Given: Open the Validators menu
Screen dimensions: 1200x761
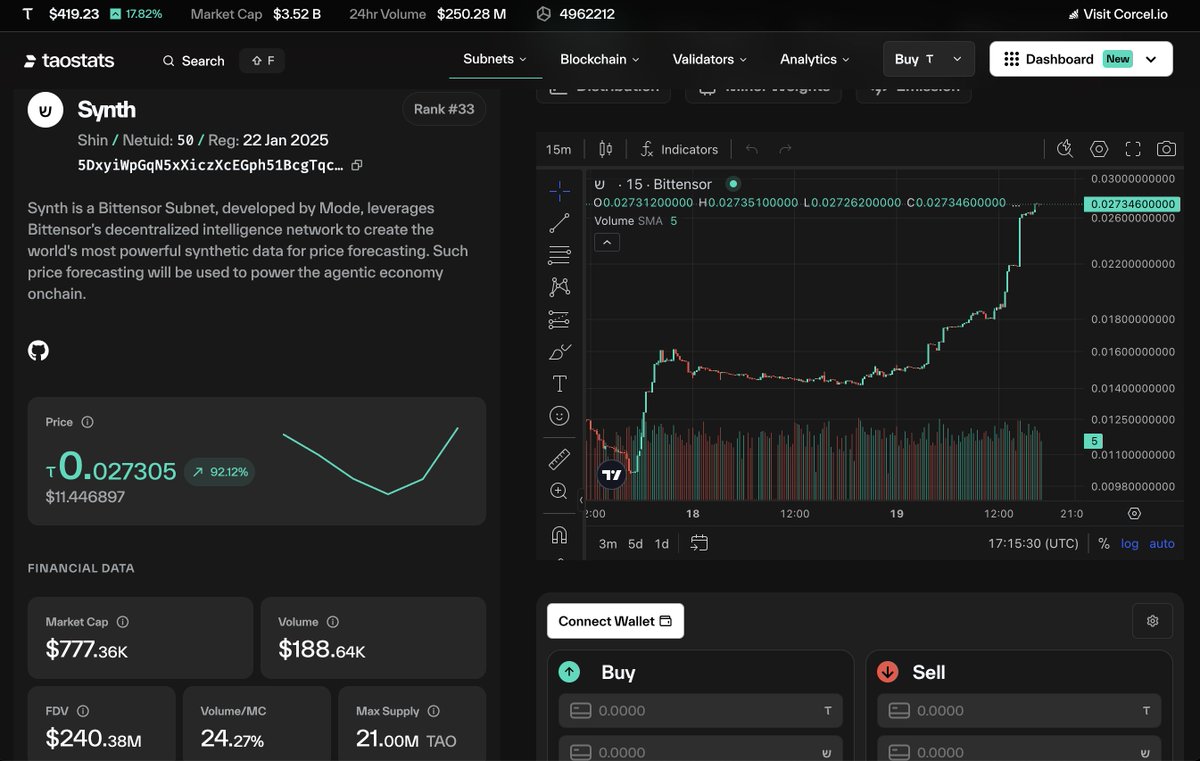Looking at the screenshot, I should click(711, 59).
